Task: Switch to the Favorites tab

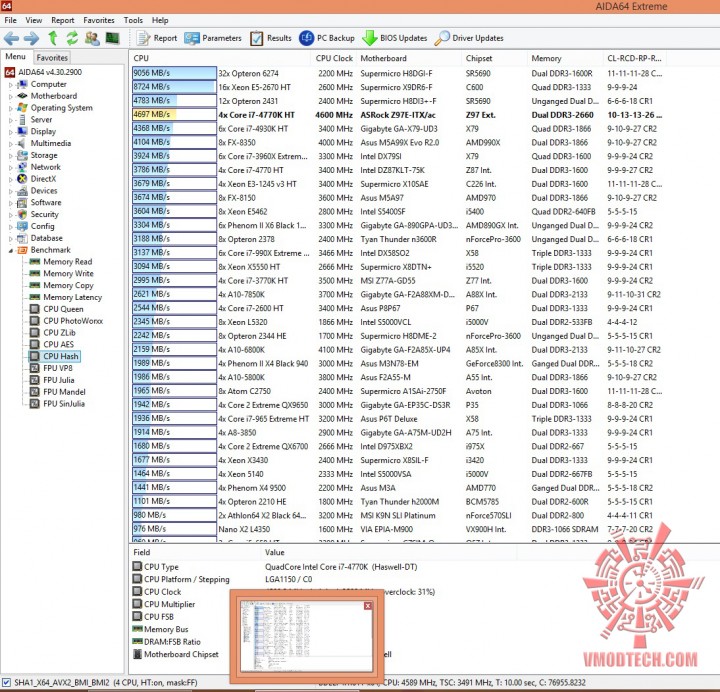Action: pyautogui.click(x=52, y=57)
